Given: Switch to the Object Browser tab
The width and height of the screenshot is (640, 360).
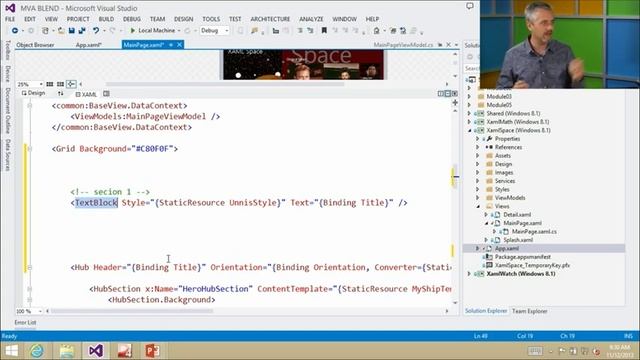Looking at the screenshot, I should click(35, 45).
